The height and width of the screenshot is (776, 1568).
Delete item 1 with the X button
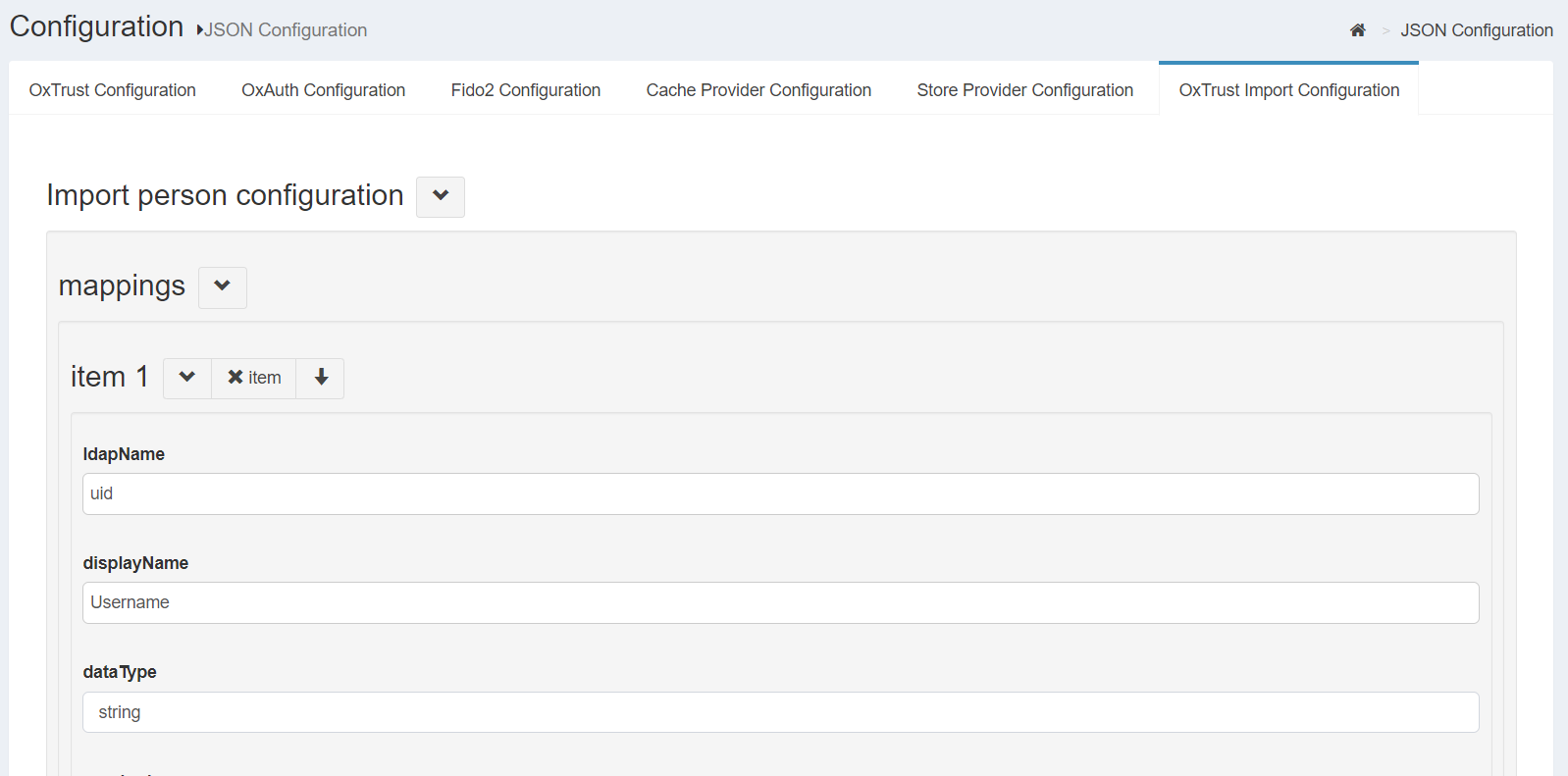coord(254,378)
